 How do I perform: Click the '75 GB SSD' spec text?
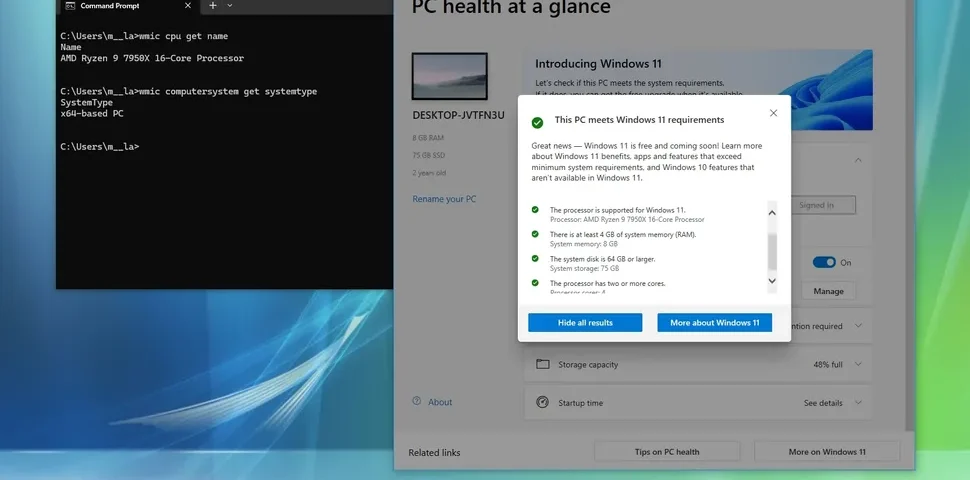[x=428, y=155]
